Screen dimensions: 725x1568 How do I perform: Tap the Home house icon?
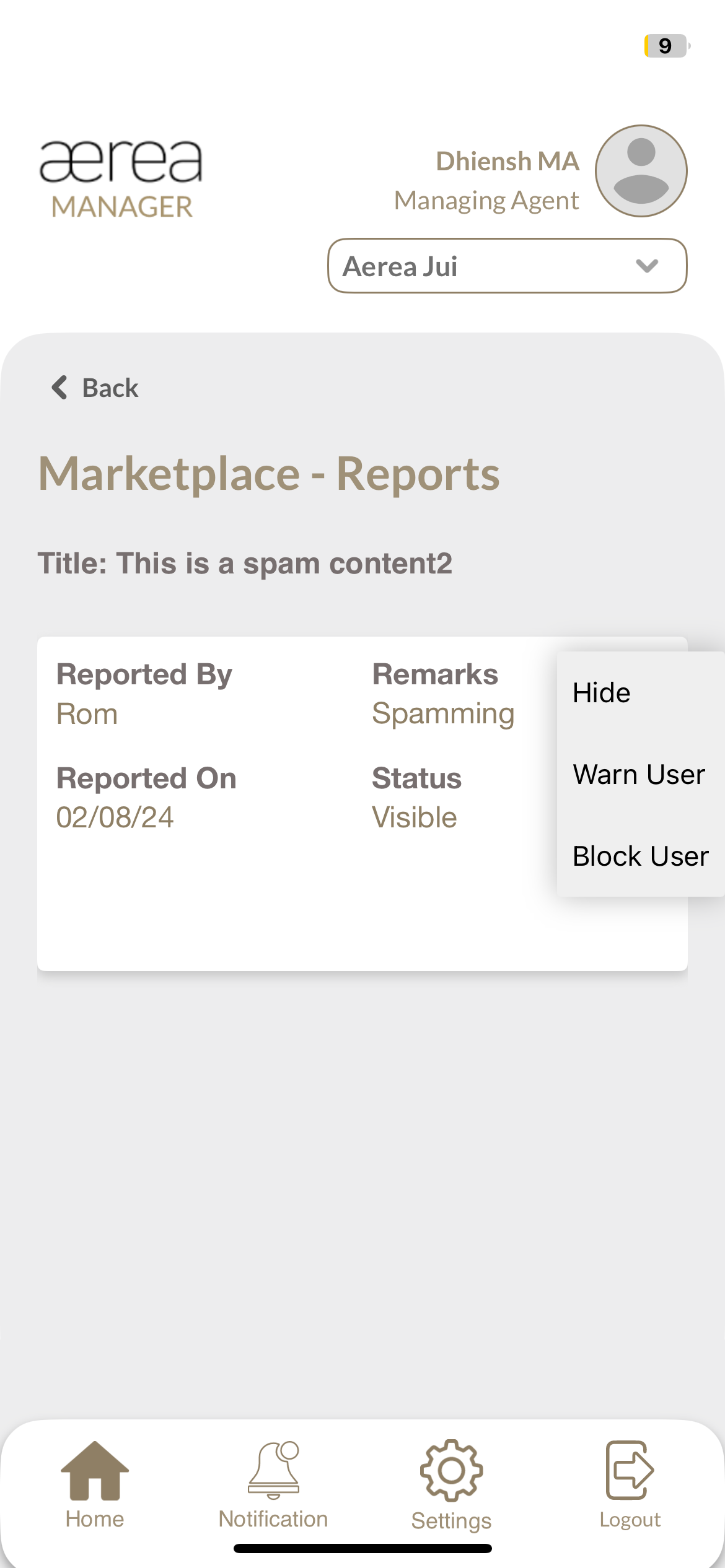(x=95, y=1470)
